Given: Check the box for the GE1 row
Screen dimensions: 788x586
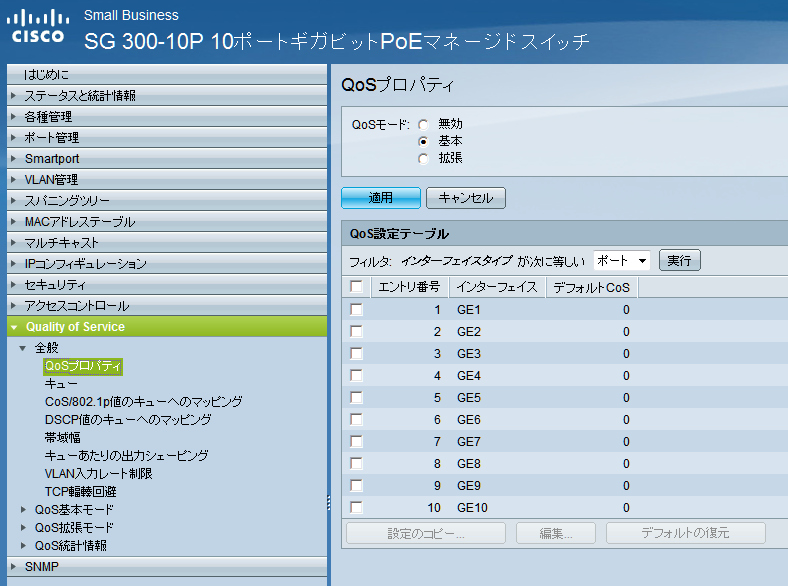Looking at the screenshot, I should point(356,309).
